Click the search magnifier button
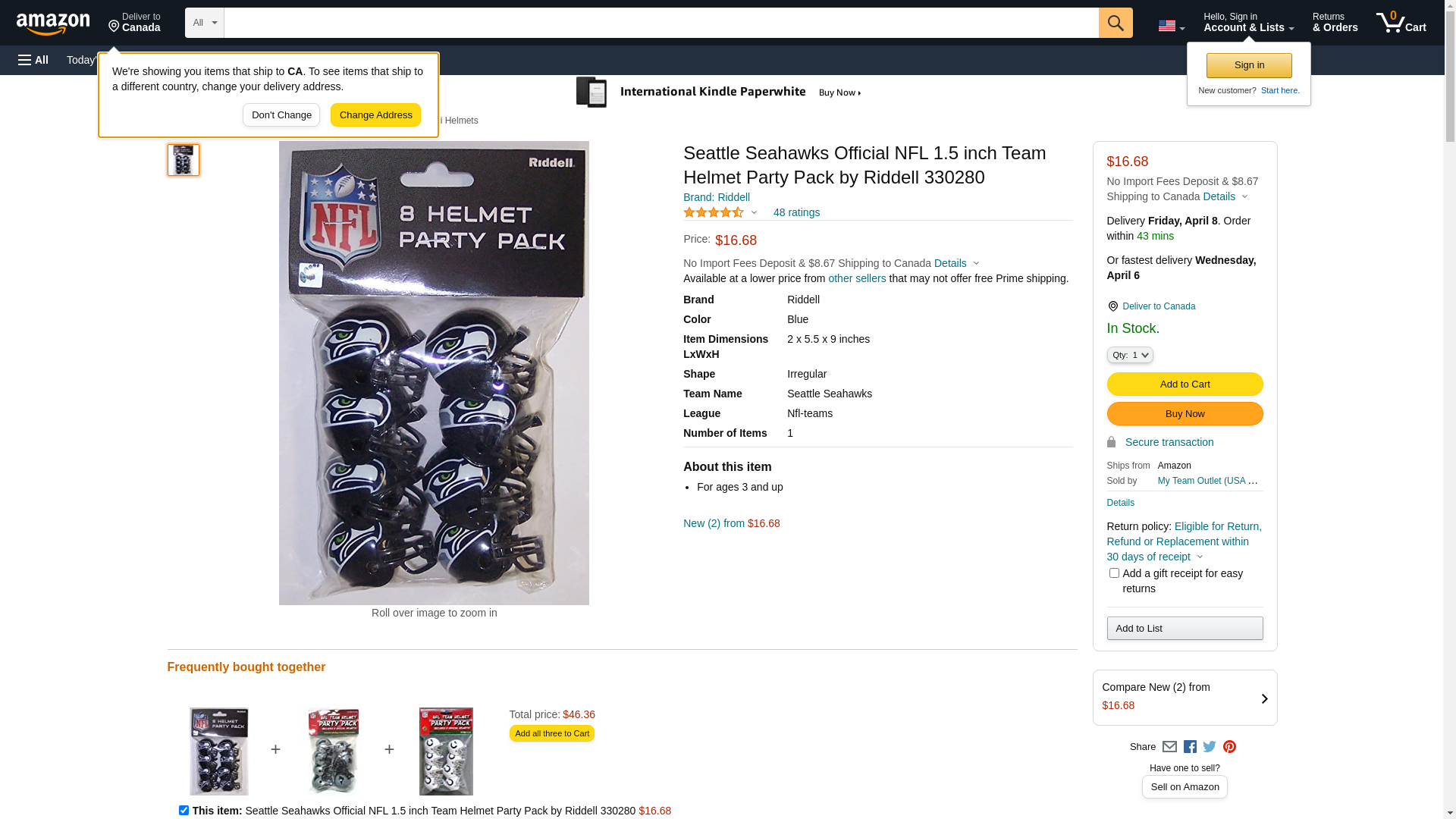 click(1116, 23)
